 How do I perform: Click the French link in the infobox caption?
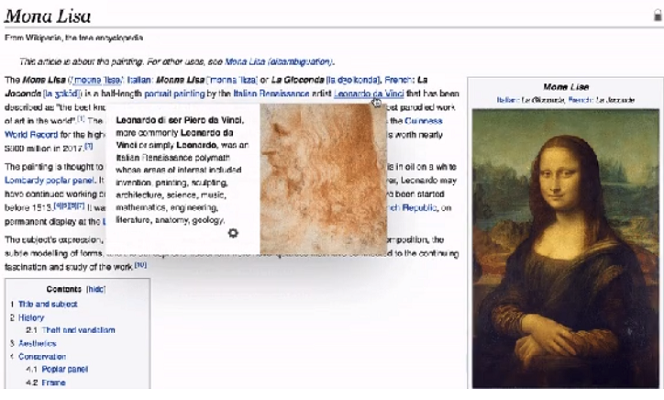click(581, 100)
